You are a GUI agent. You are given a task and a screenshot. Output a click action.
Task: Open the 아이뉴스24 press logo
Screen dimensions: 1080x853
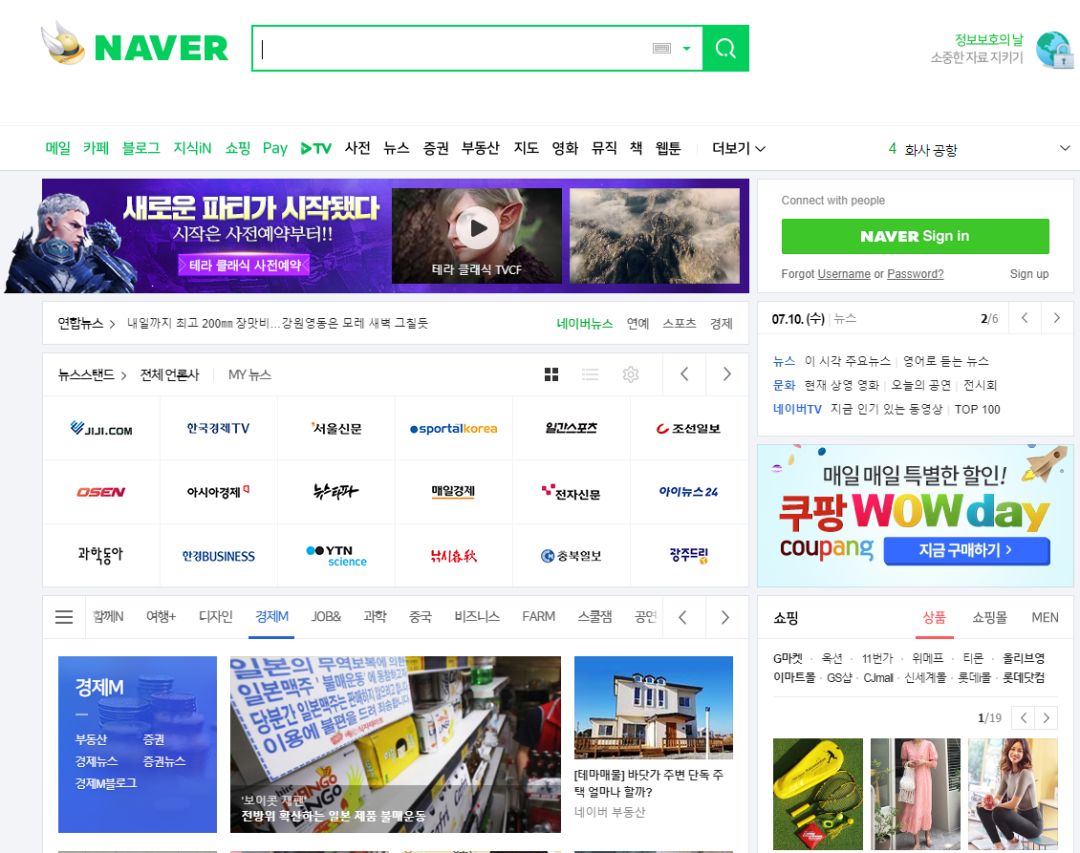click(x=689, y=492)
